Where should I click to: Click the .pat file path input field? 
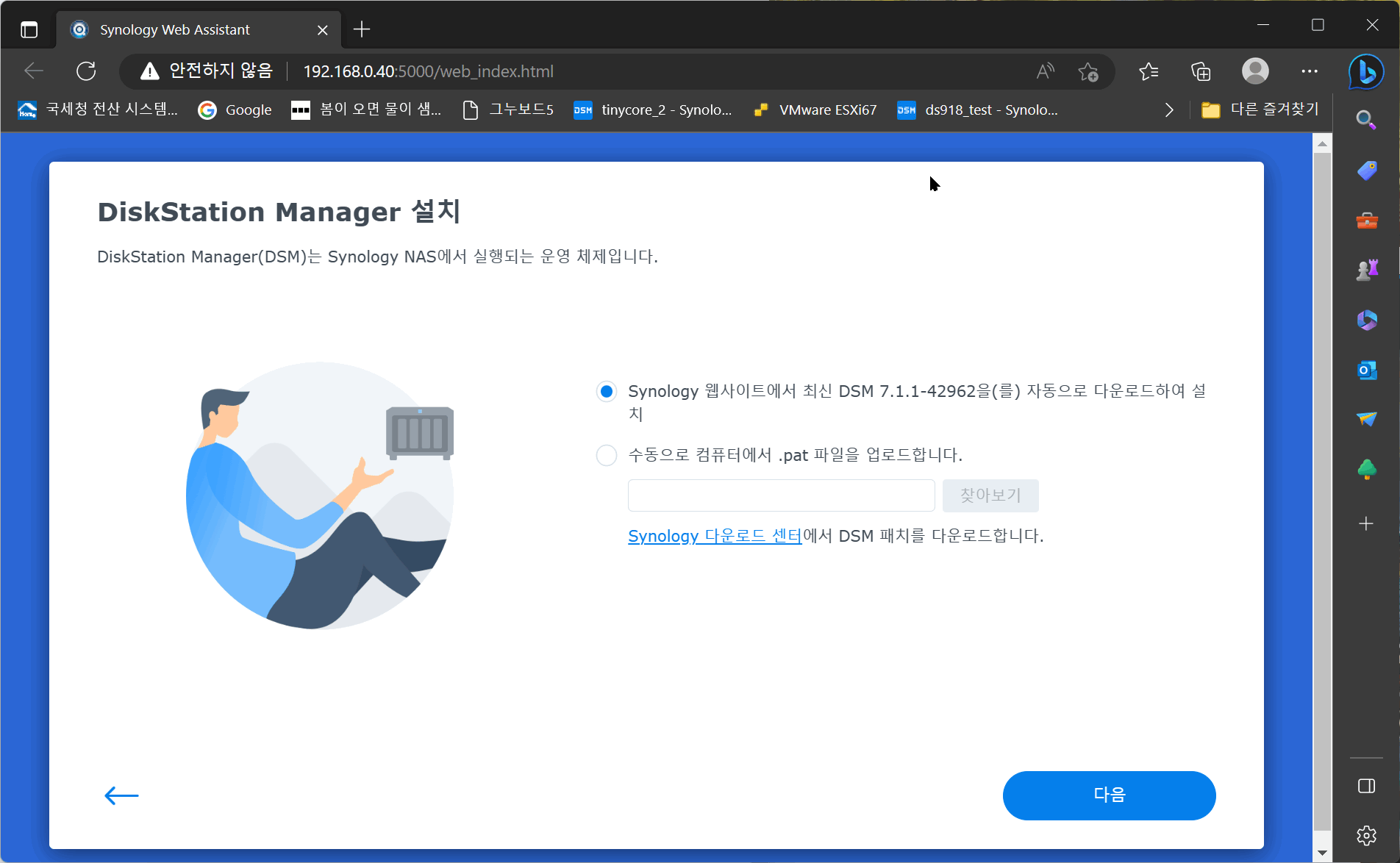coord(781,495)
